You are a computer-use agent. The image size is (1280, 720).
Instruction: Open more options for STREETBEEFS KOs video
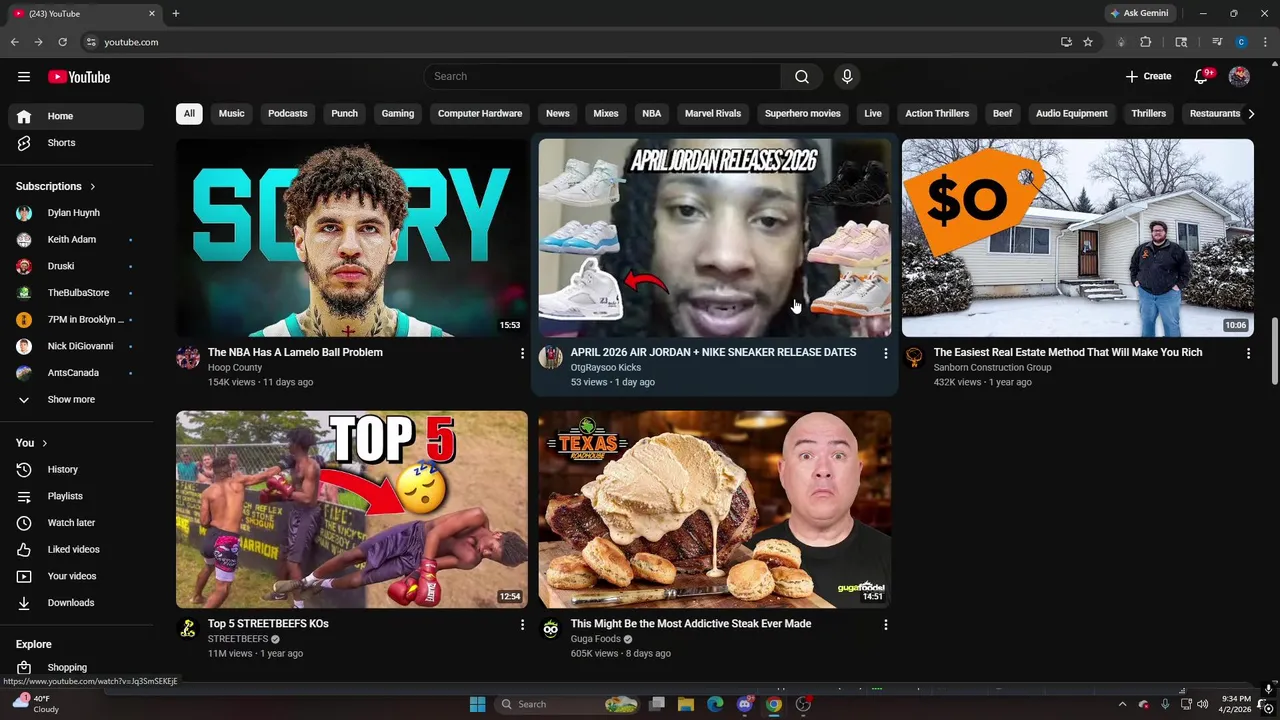click(522, 624)
